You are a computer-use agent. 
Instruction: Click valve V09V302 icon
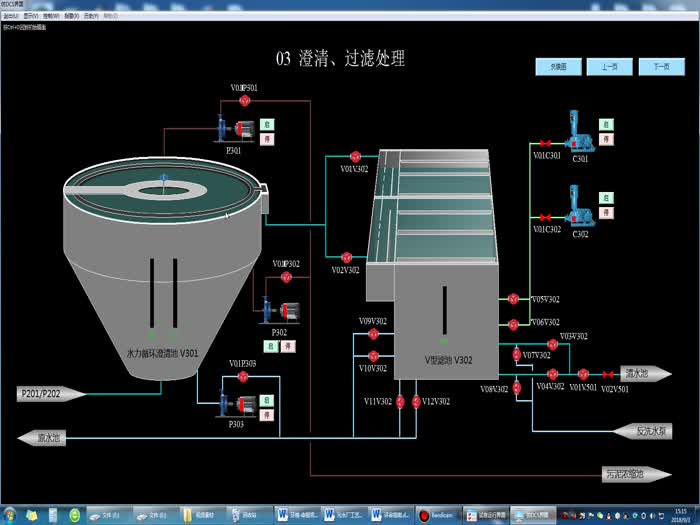(373, 333)
